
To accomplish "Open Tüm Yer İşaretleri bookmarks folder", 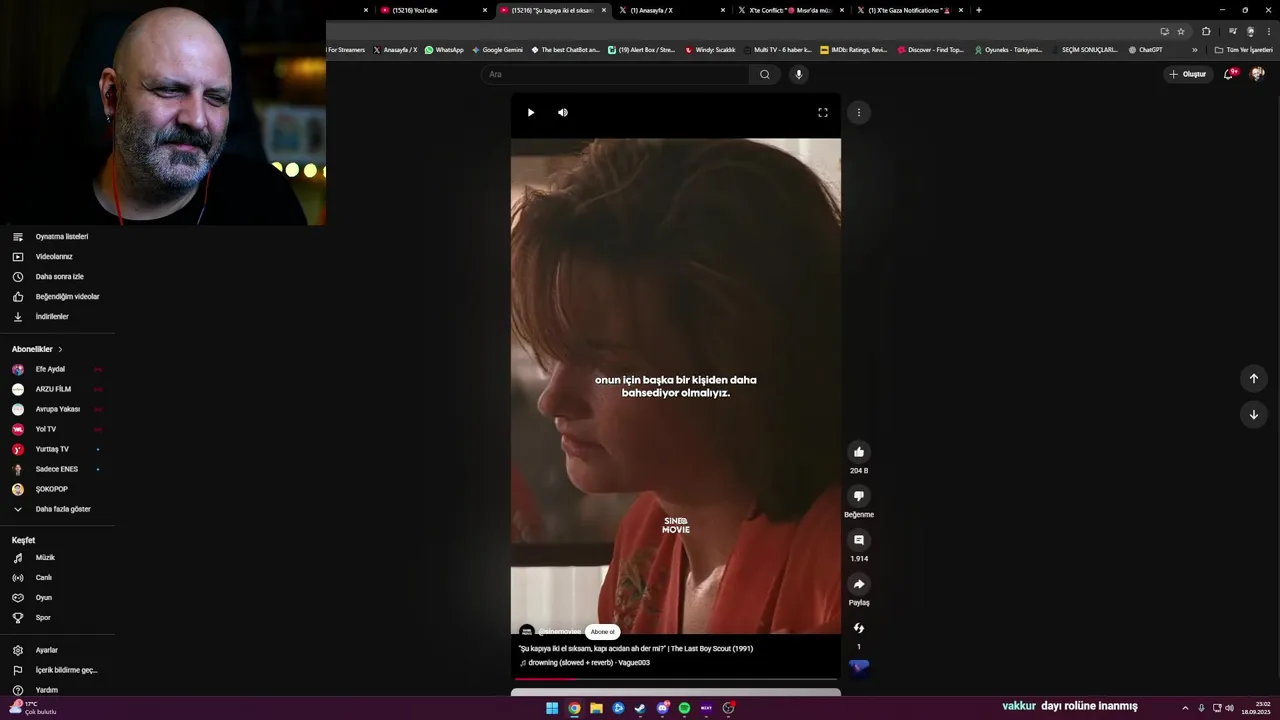I will point(1243,50).
